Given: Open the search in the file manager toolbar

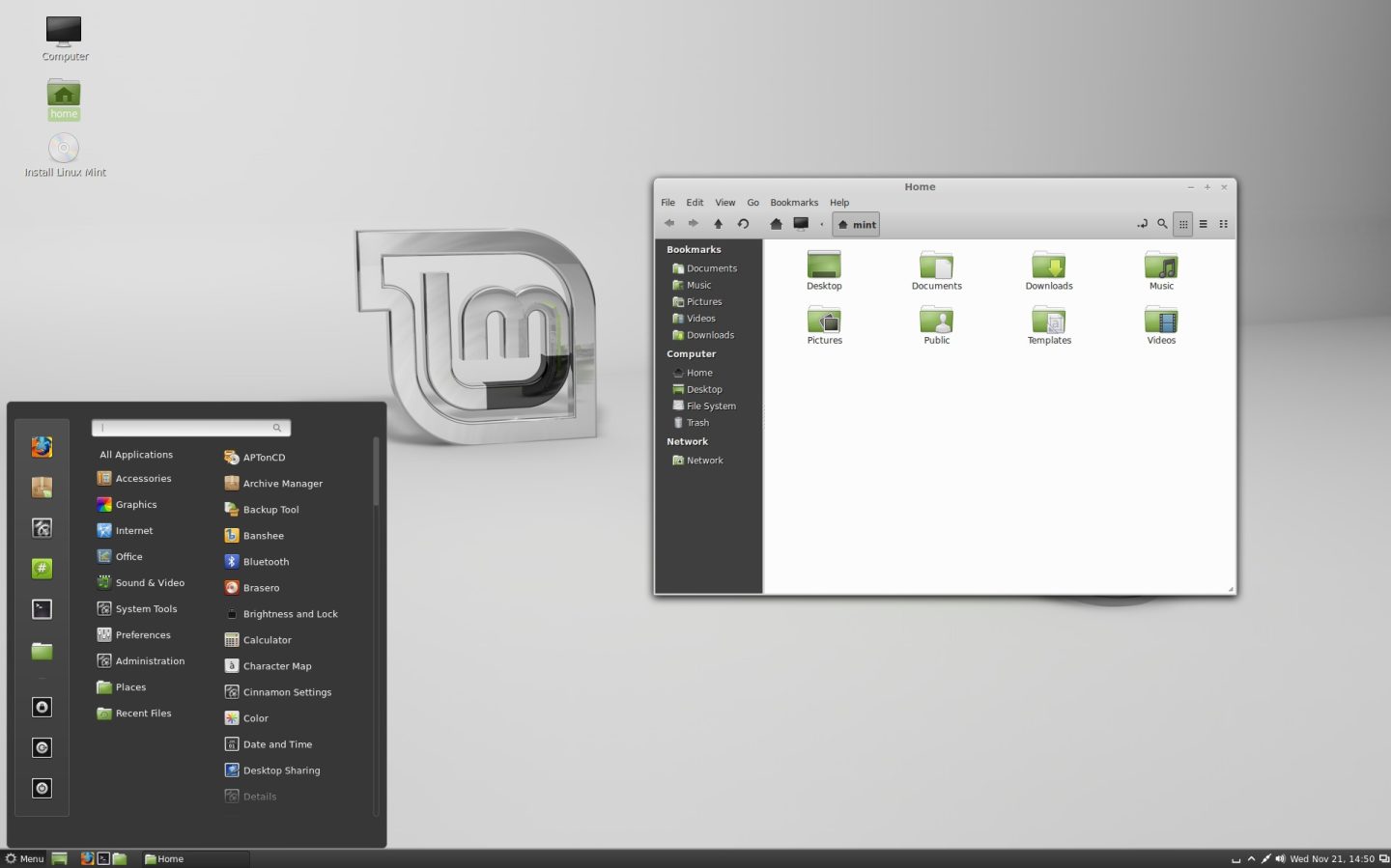Looking at the screenshot, I should point(1162,223).
